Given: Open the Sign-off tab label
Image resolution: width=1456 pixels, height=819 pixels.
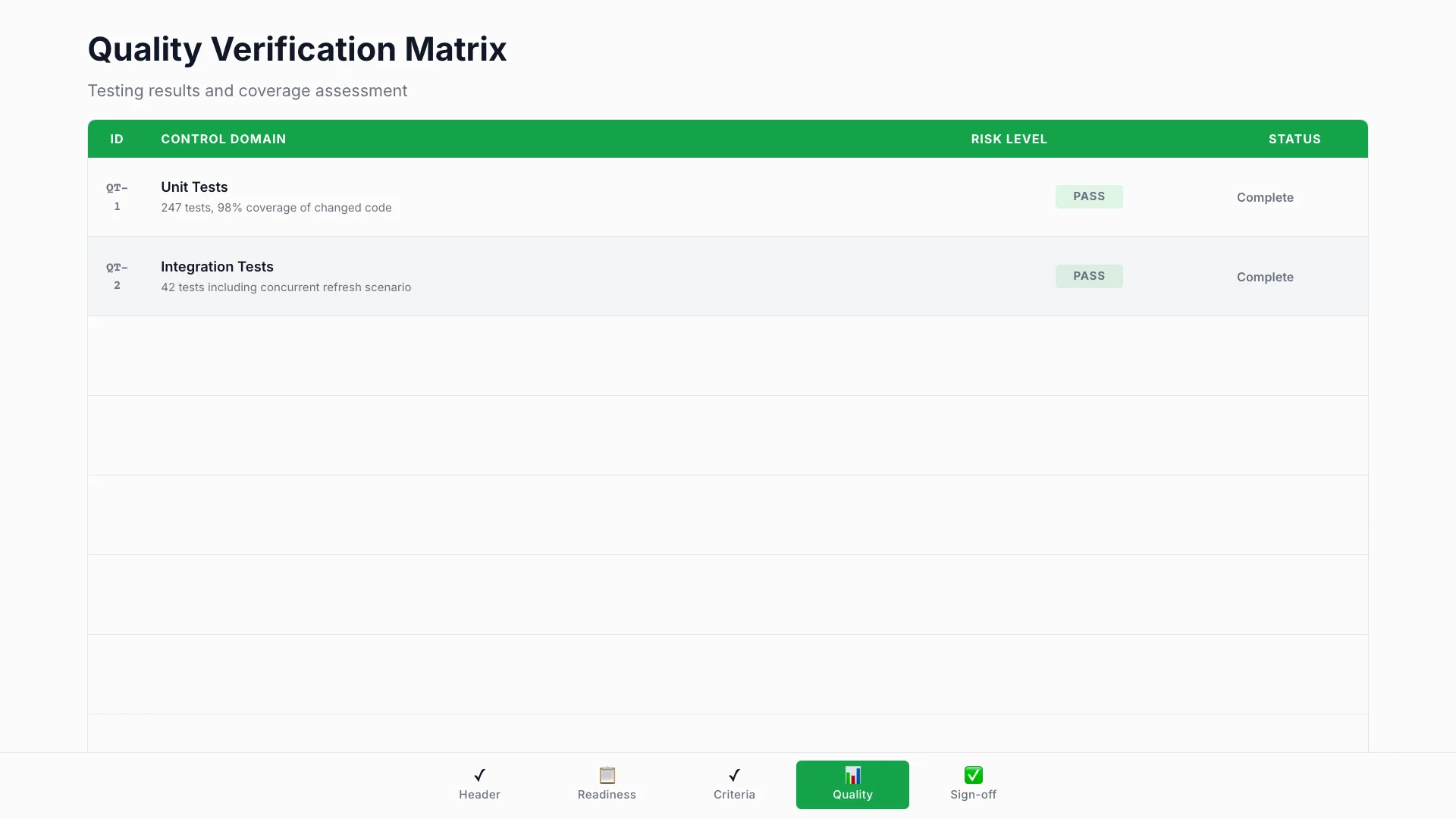Looking at the screenshot, I should point(973,795).
